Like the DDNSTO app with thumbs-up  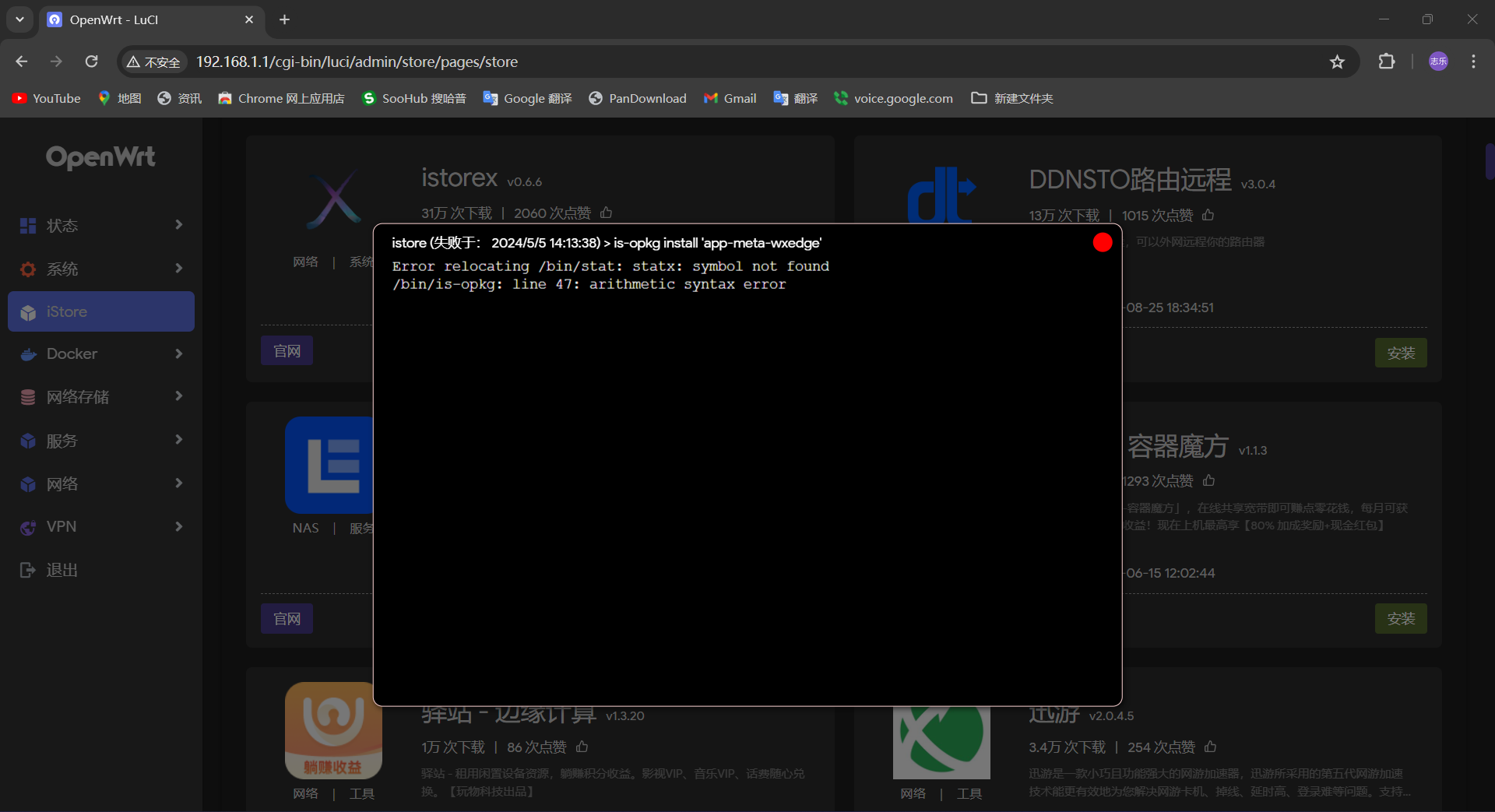coord(1208,215)
